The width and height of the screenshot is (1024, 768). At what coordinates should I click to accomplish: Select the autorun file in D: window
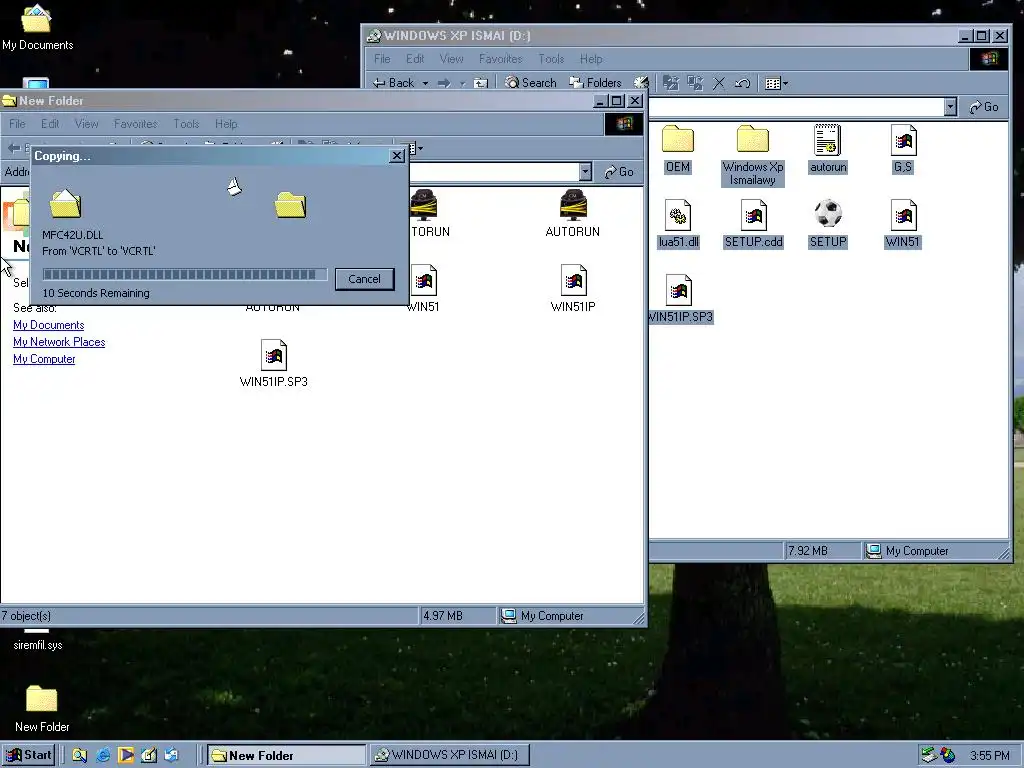828,149
